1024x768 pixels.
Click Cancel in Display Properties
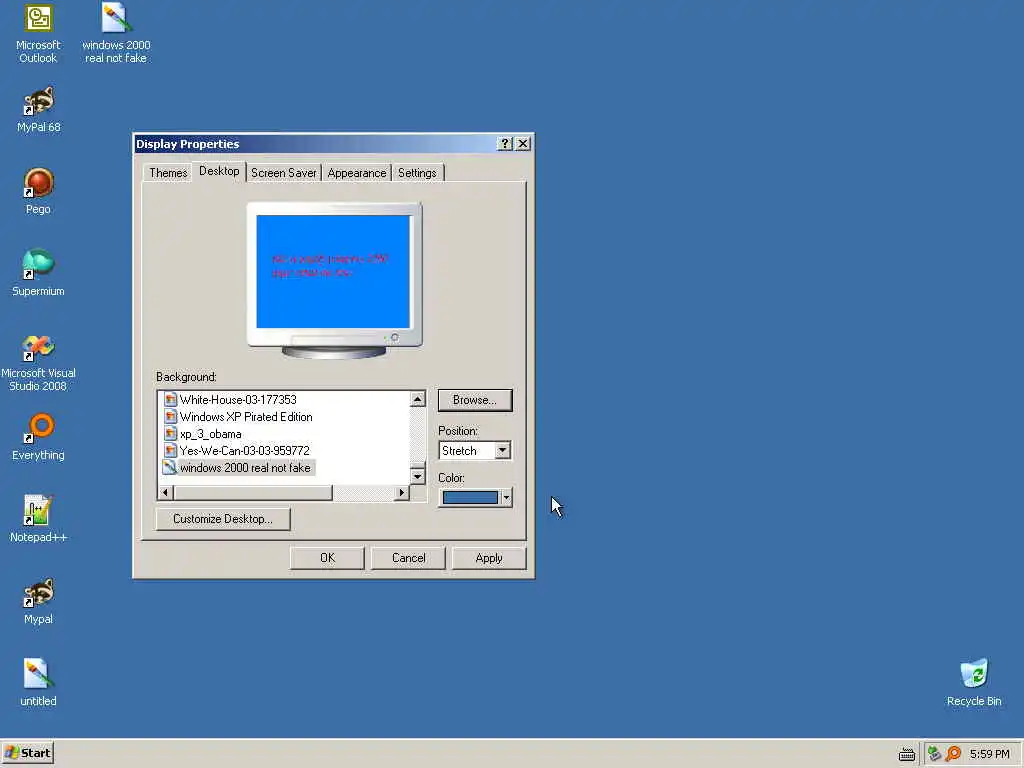408,558
